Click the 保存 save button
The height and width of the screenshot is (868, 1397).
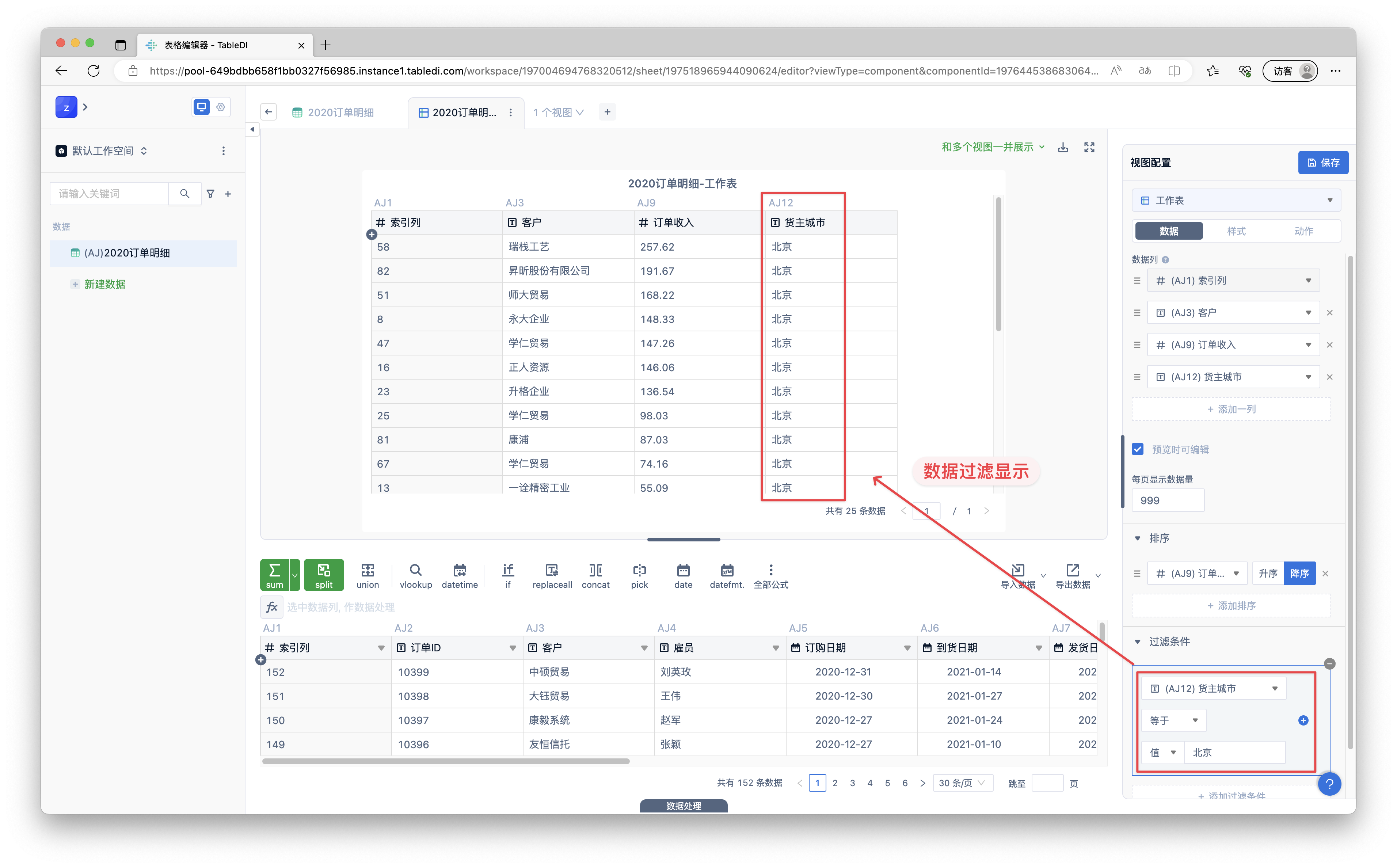[1323, 163]
